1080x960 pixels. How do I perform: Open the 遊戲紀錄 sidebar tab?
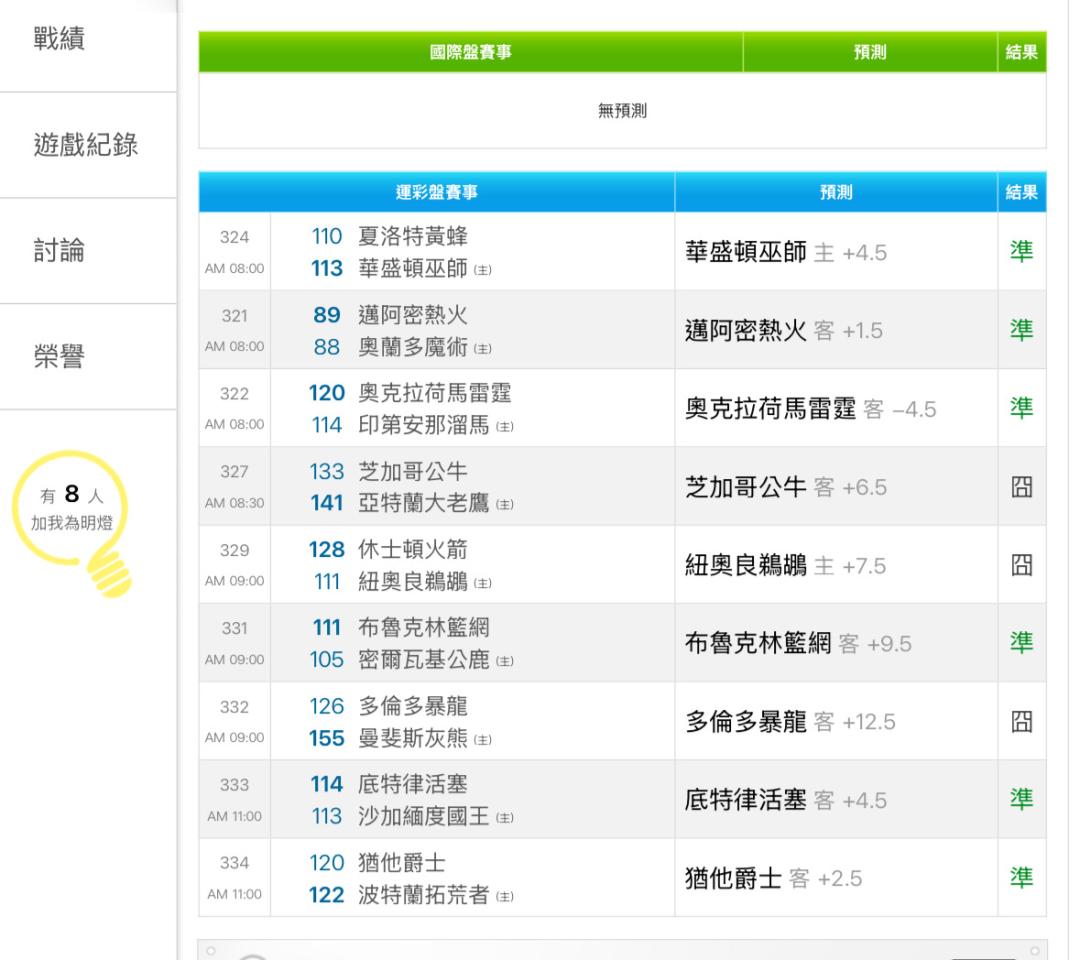pos(86,145)
